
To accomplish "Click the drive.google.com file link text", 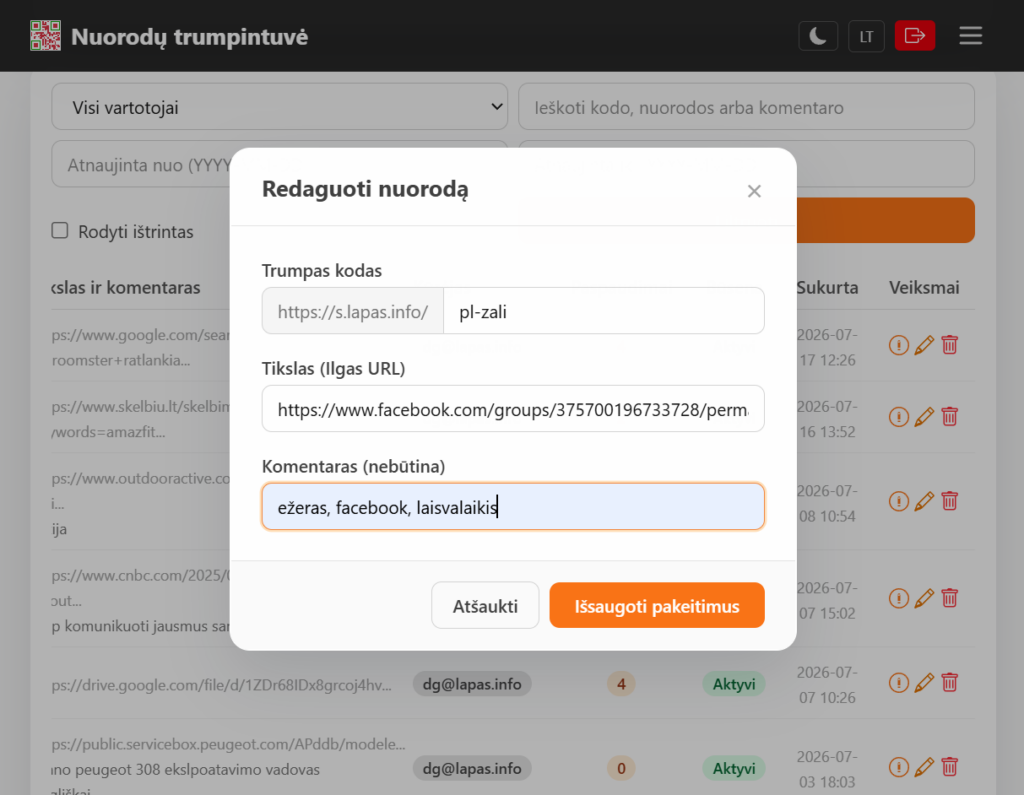I will (222, 685).
